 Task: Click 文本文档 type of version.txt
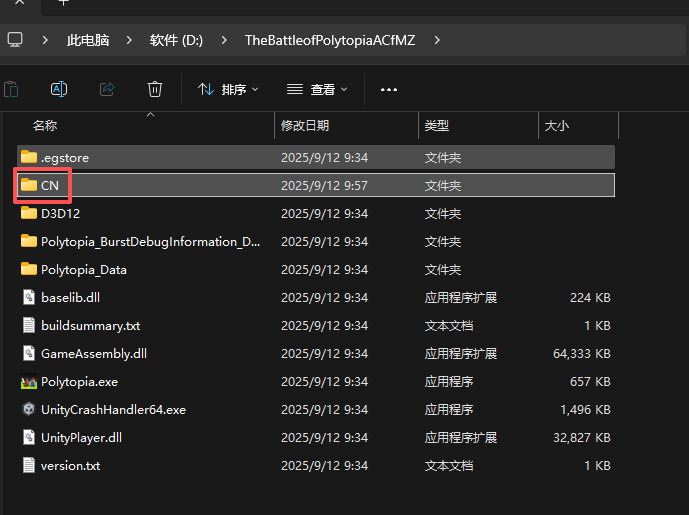pos(449,466)
